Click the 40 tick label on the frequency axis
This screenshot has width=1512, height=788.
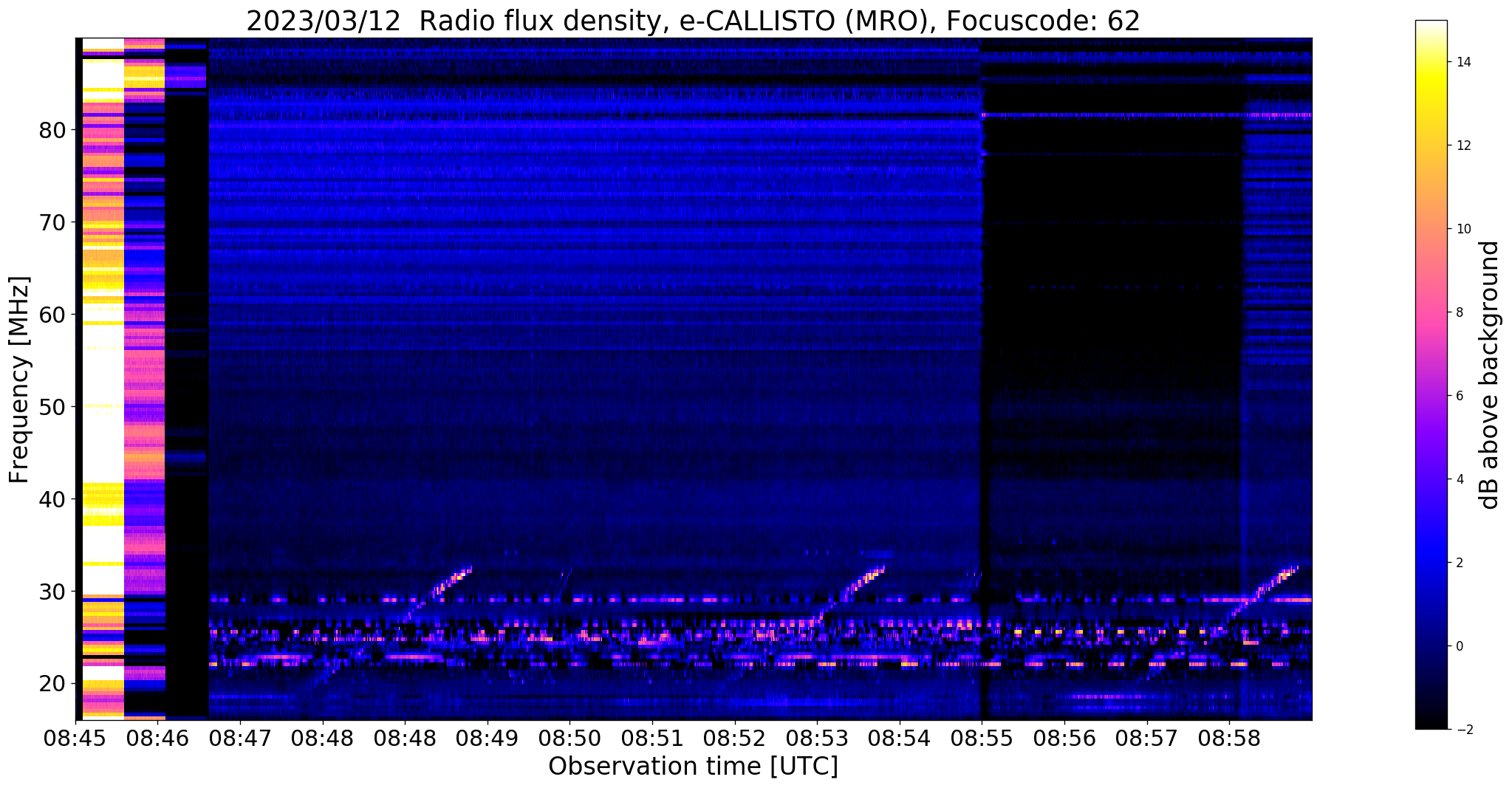click(x=52, y=500)
